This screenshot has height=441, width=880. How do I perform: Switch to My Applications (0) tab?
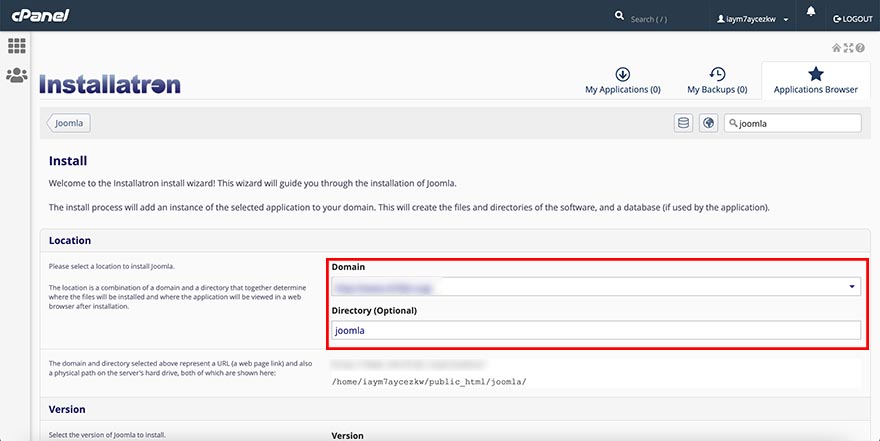(623, 81)
